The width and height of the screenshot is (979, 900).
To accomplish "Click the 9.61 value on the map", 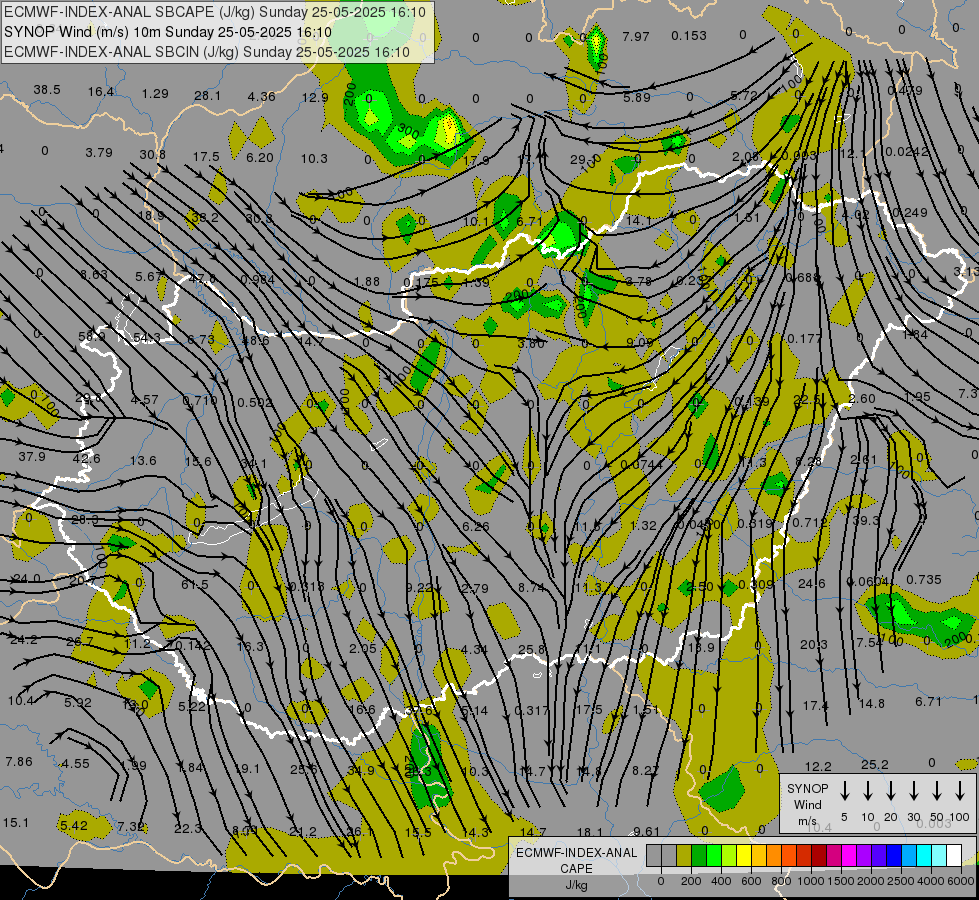I will pyautogui.click(x=646, y=831).
